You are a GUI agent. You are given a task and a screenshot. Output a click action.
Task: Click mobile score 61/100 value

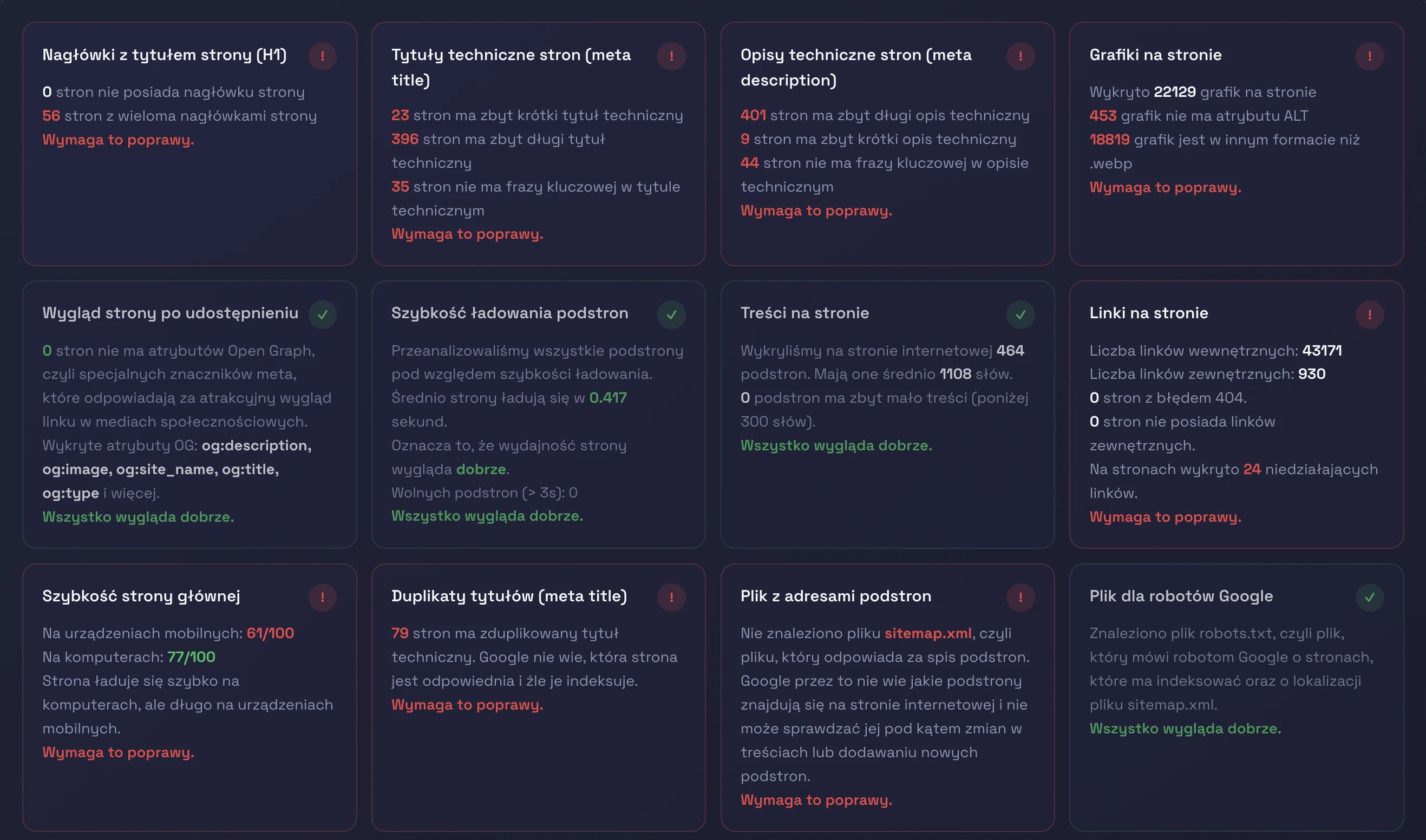270,633
